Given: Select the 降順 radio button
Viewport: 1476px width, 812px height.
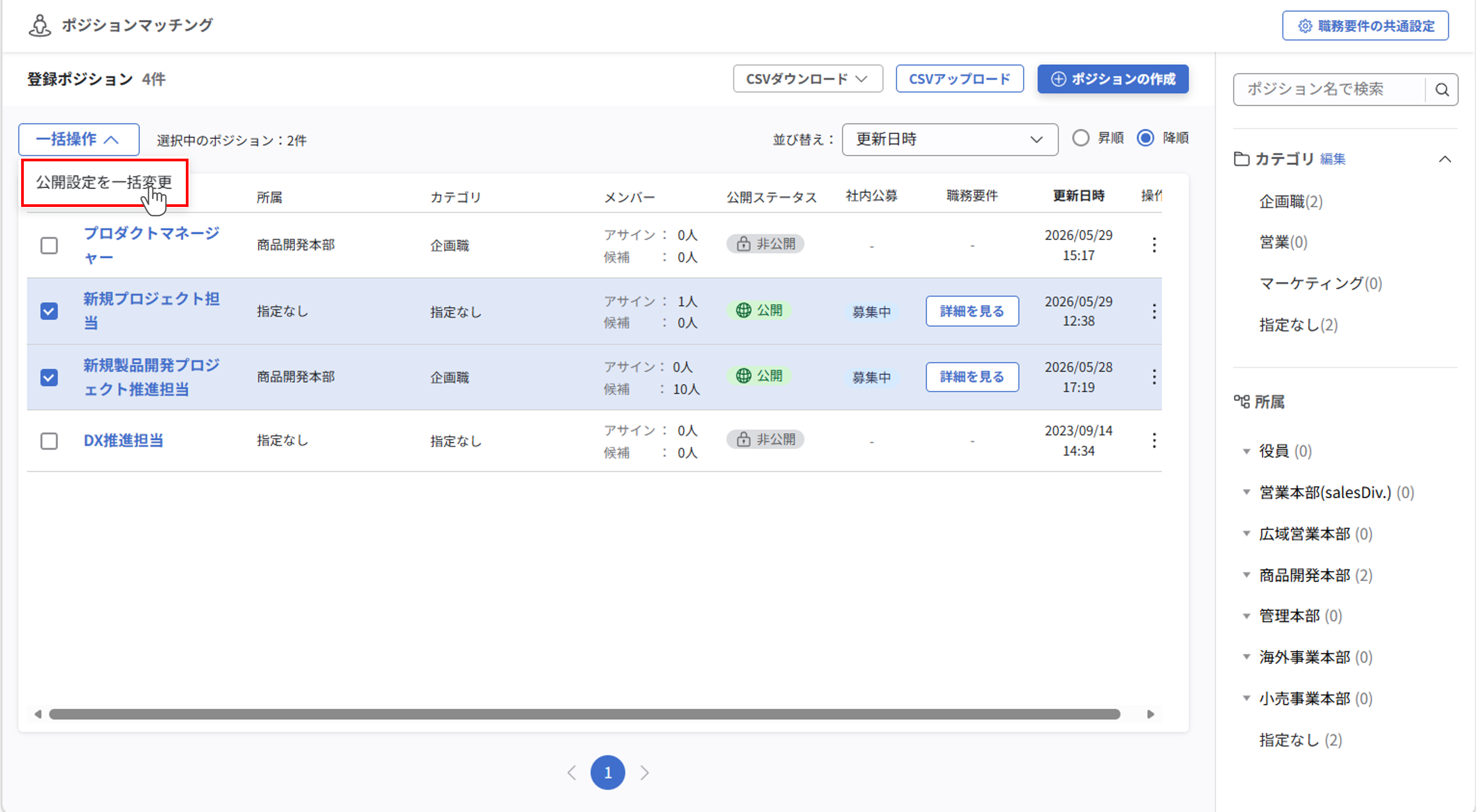Looking at the screenshot, I should pyautogui.click(x=1145, y=138).
